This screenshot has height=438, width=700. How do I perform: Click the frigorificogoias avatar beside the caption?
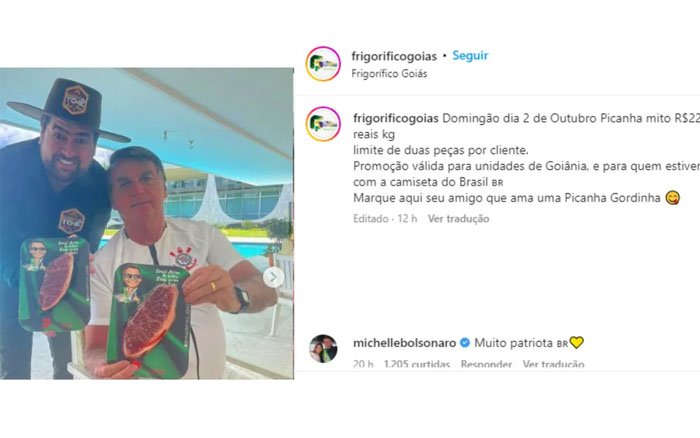[323, 124]
